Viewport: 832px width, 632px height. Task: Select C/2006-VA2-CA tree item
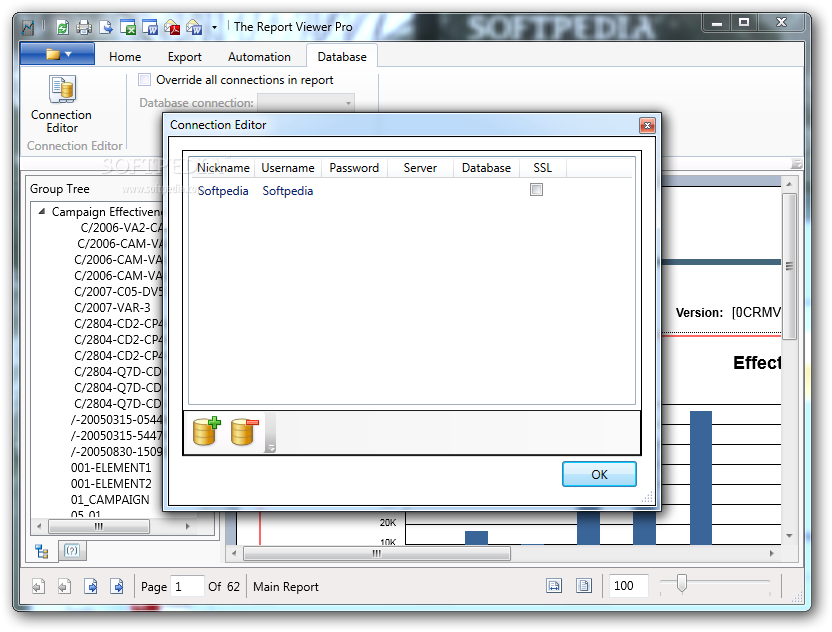point(122,228)
